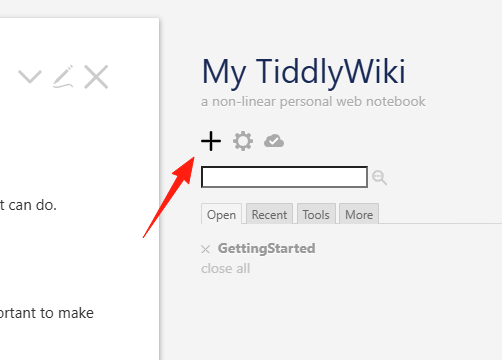The image size is (502, 360).
Task: Open the GettingStarted tiddler link
Action: [266, 248]
